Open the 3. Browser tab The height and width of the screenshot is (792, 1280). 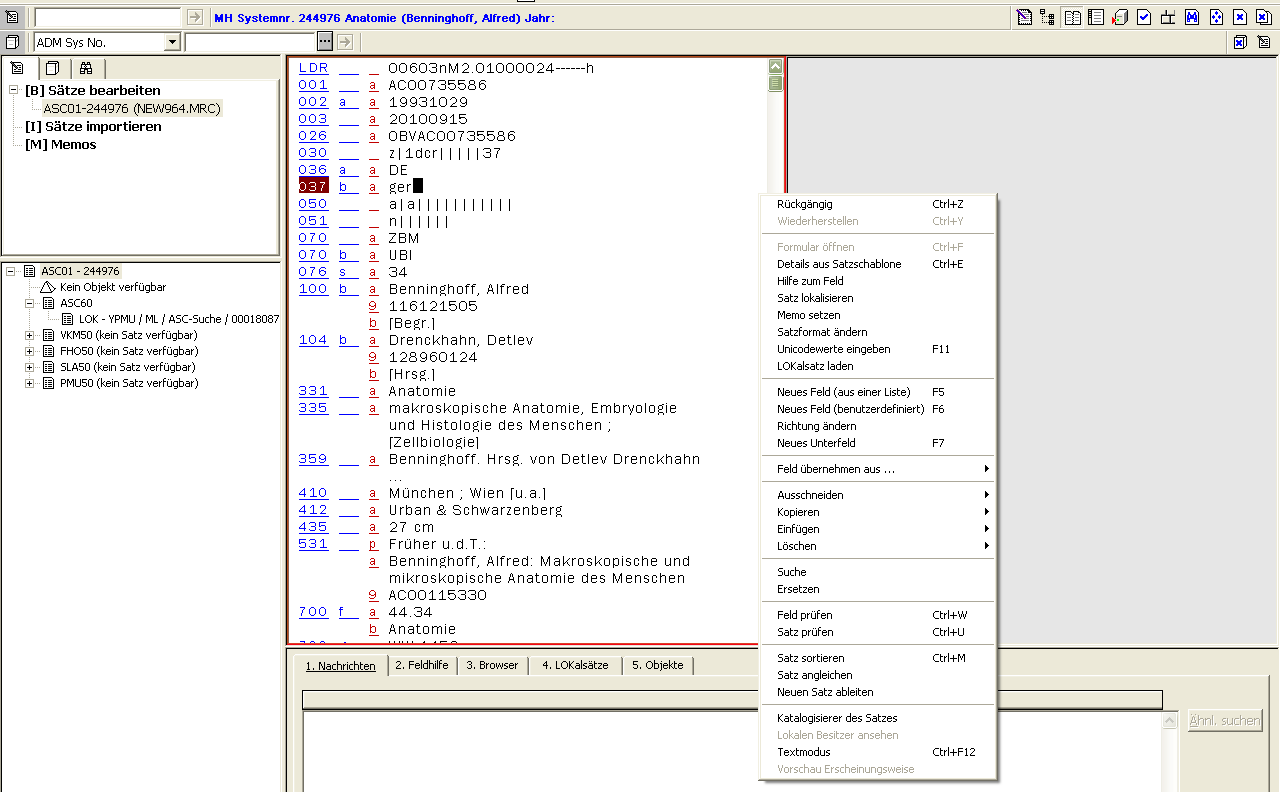[x=492, y=665]
